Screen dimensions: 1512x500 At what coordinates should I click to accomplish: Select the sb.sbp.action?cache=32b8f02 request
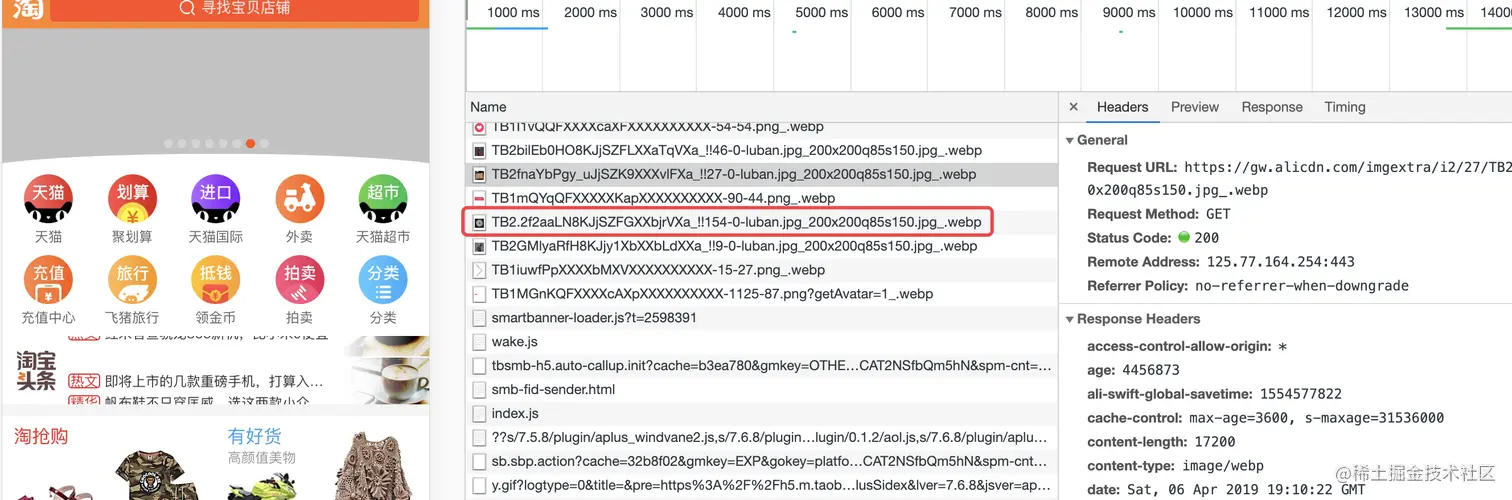pos(763,462)
